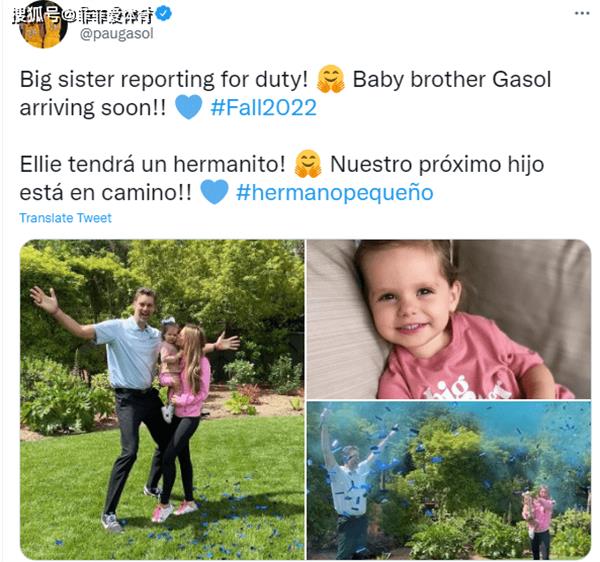The height and width of the screenshot is (562, 600).
Task: Open the blue confetti reveal photo
Action: click(x=449, y=481)
